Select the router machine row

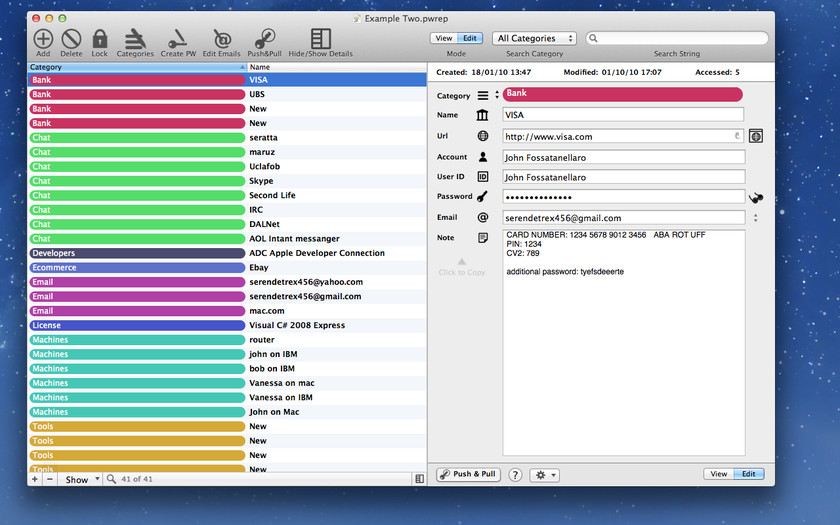[x=227, y=340]
